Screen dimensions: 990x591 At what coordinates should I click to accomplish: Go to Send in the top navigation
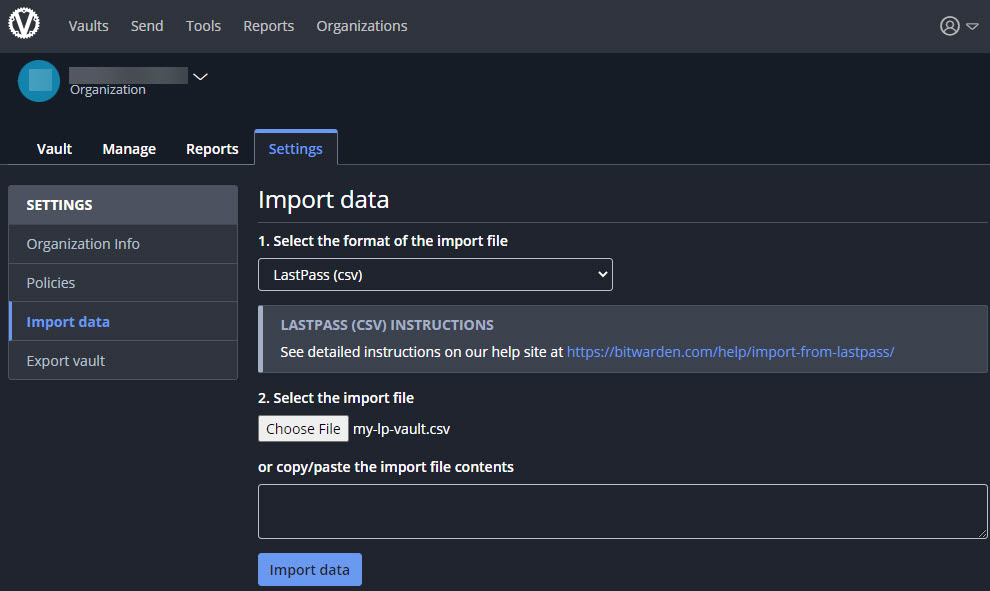point(147,26)
